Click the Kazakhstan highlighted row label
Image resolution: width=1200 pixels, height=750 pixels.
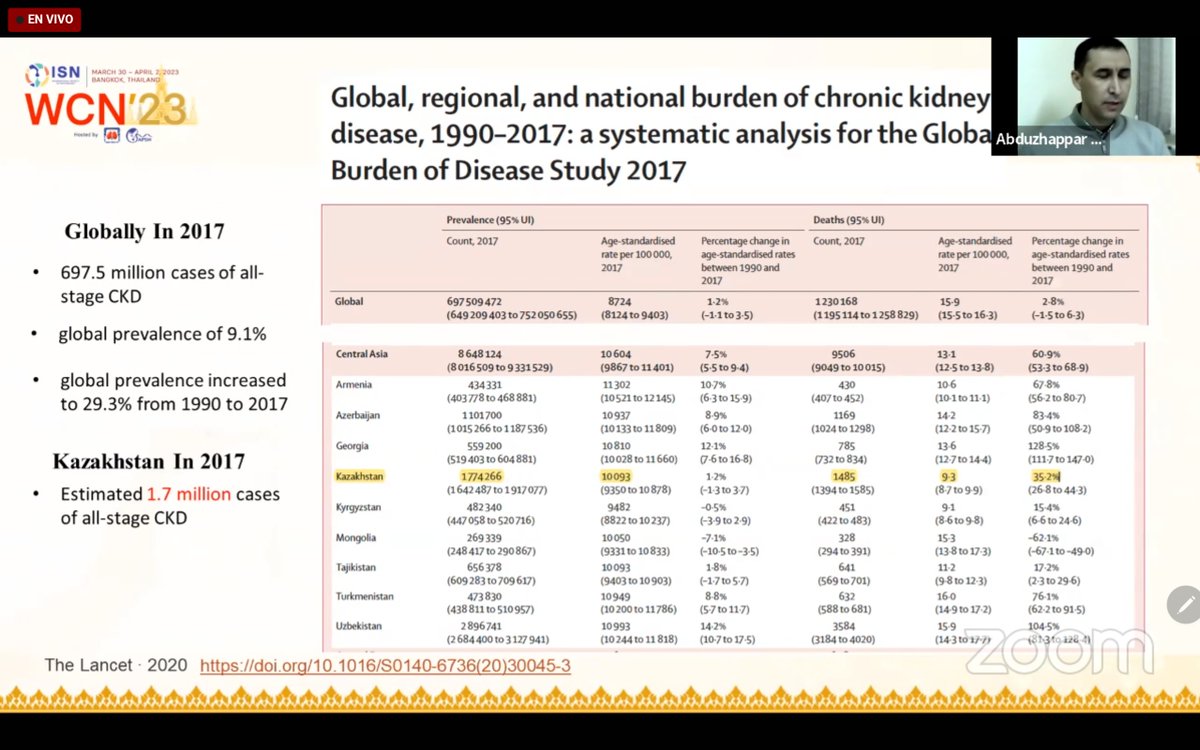coord(359,476)
